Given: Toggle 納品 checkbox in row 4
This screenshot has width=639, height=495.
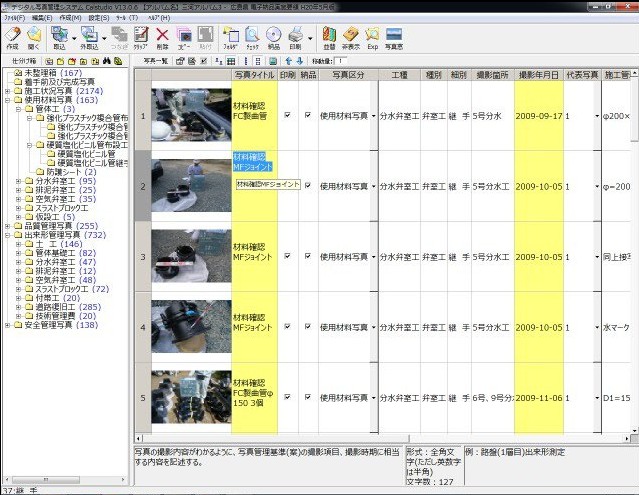Looking at the screenshot, I should click(308, 326).
